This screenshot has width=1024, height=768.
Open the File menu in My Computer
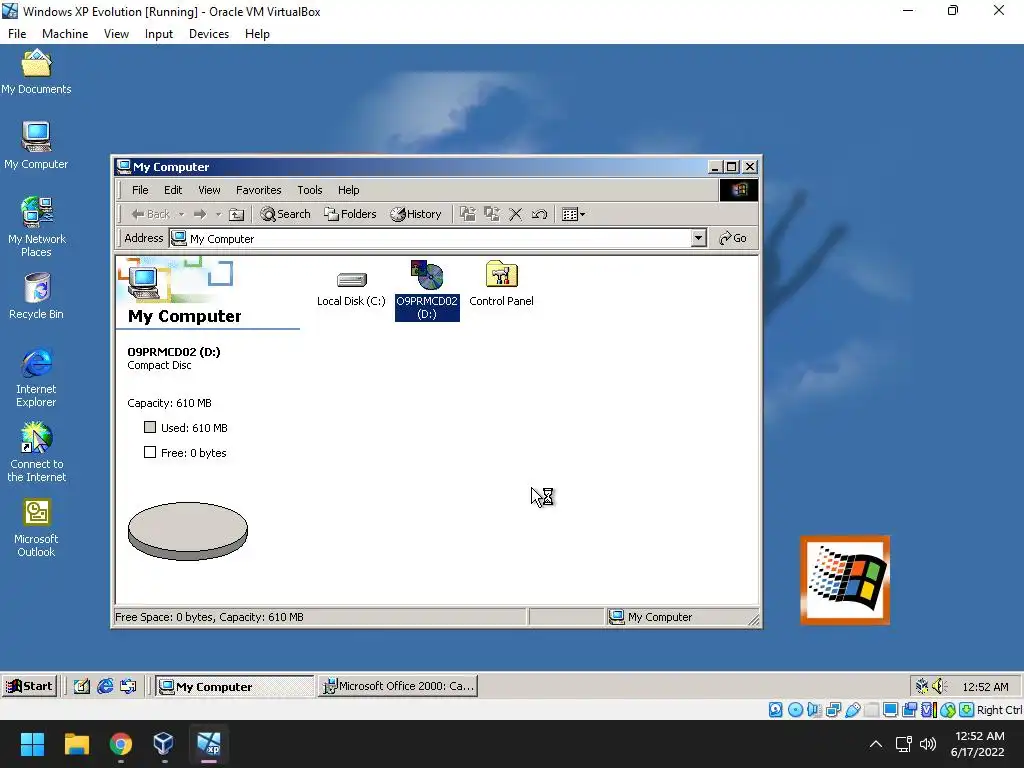140,190
